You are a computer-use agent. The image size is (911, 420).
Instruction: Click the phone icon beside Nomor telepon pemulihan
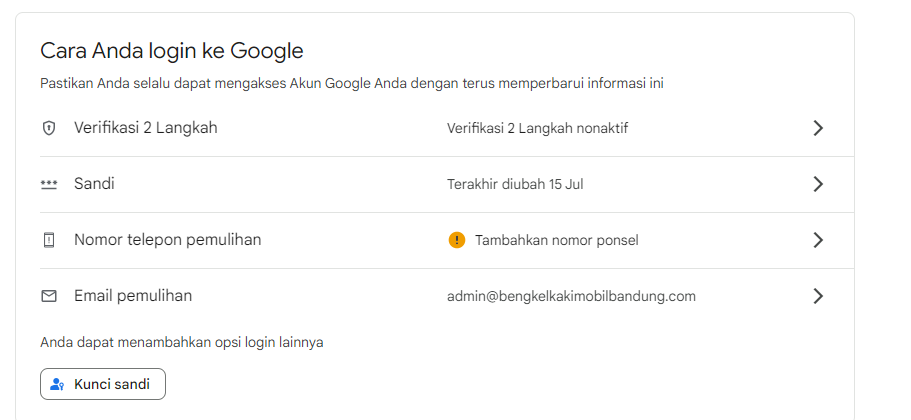[49, 240]
